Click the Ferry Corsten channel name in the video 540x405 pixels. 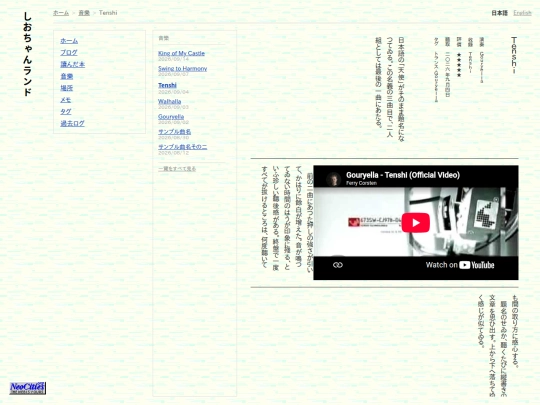tap(361, 183)
